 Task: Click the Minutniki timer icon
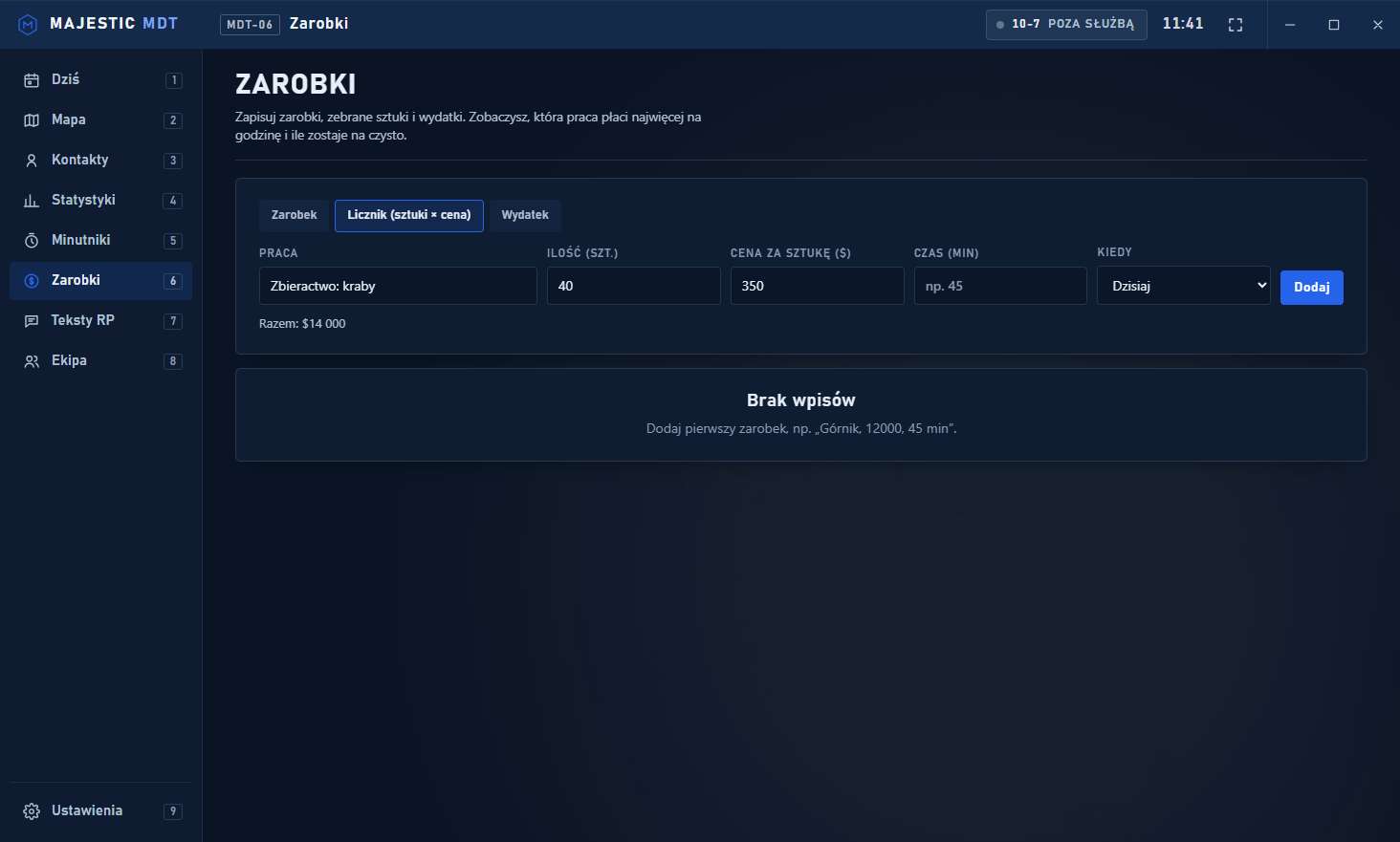pyautogui.click(x=32, y=241)
